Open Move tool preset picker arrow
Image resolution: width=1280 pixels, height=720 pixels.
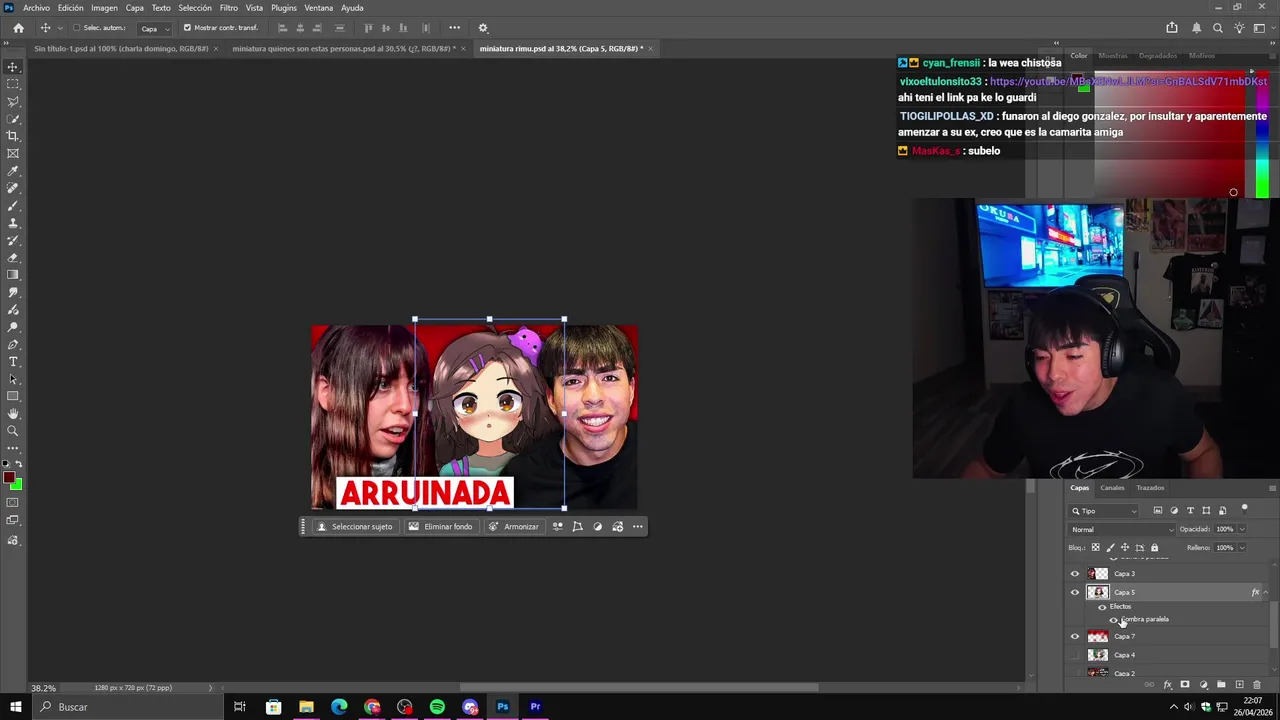coord(60,28)
